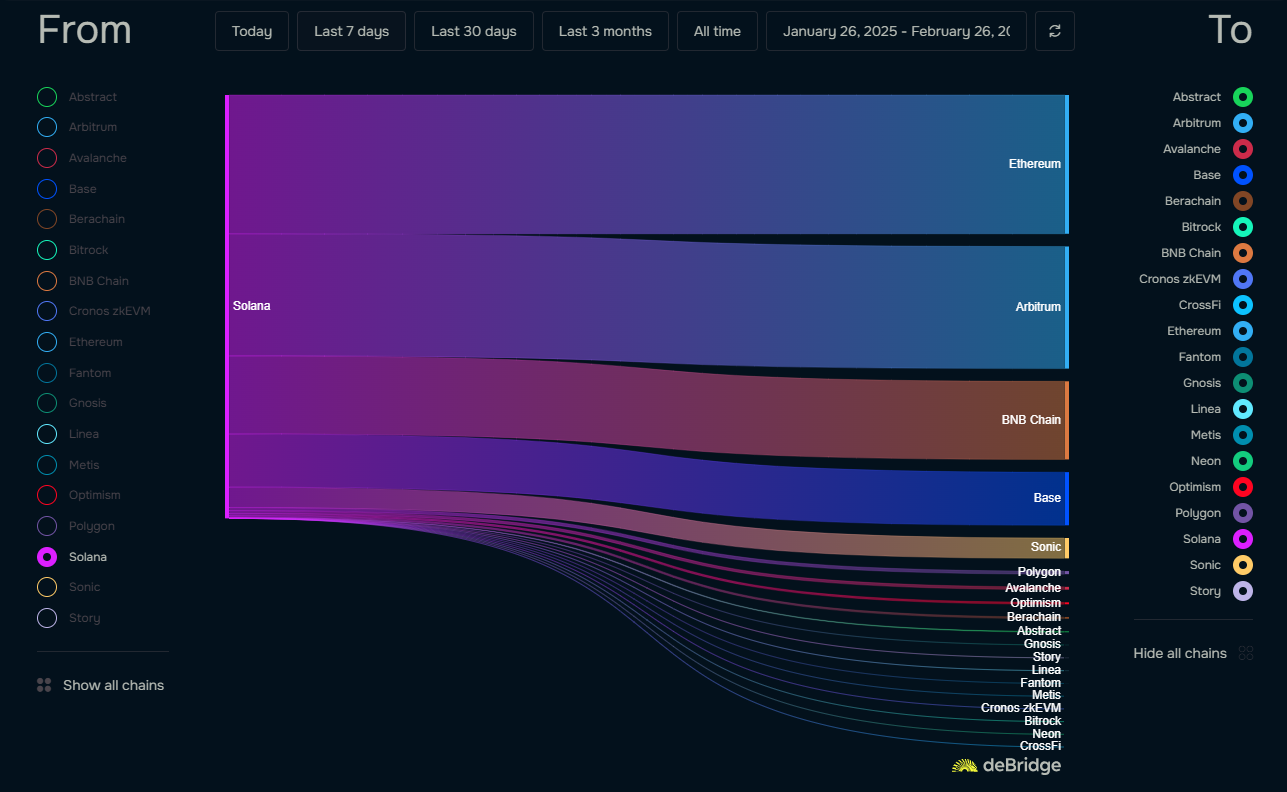The image size is (1287, 792).
Task: Disable Solana in the To list
Action: (1243, 539)
